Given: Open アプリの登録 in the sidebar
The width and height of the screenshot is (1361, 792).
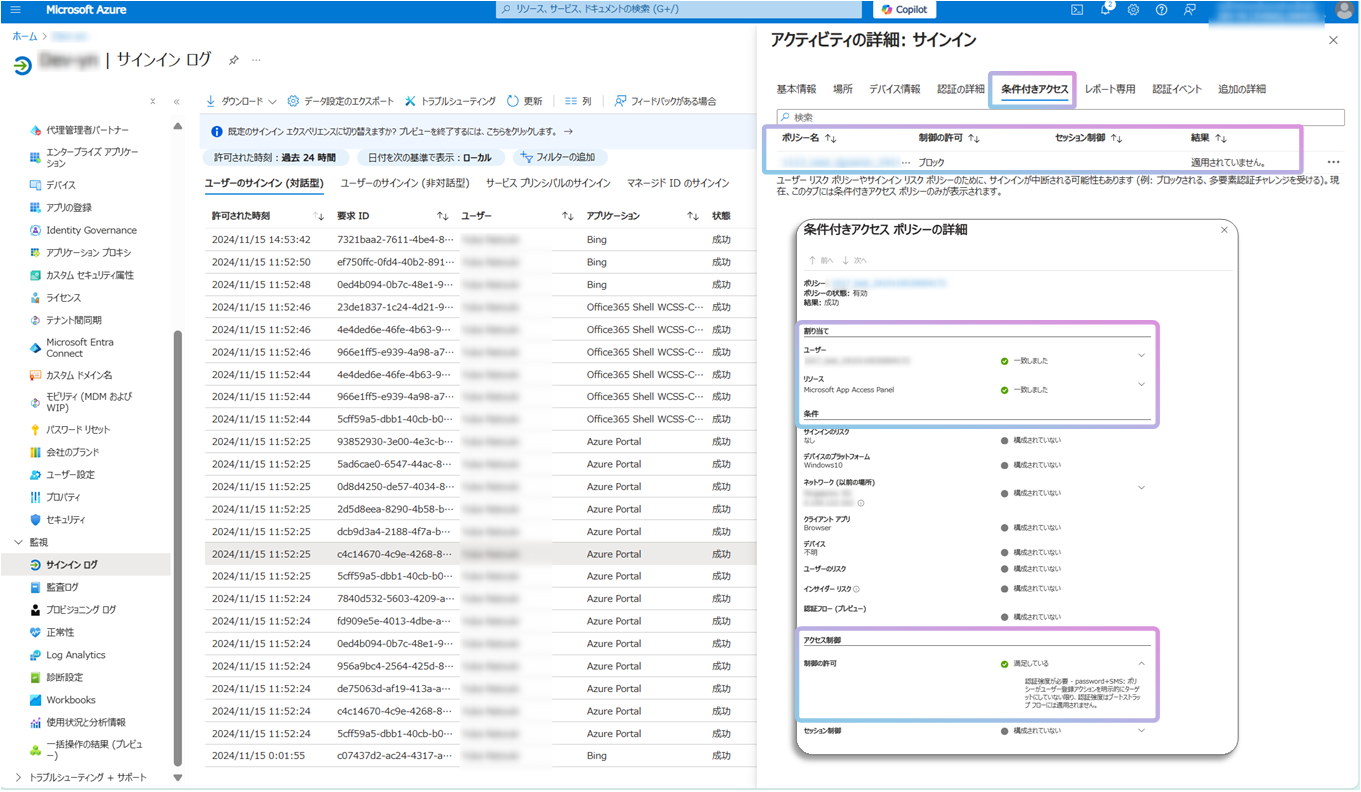Looking at the screenshot, I should 68,207.
